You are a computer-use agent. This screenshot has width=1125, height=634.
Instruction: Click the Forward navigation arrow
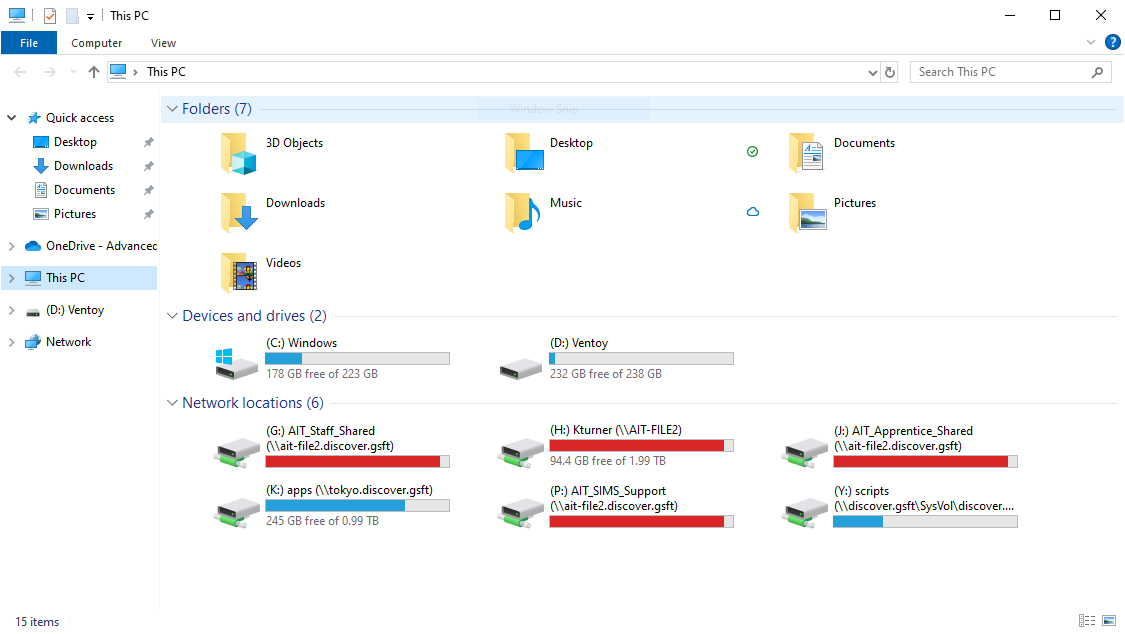pyautogui.click(x=49, y=72)
